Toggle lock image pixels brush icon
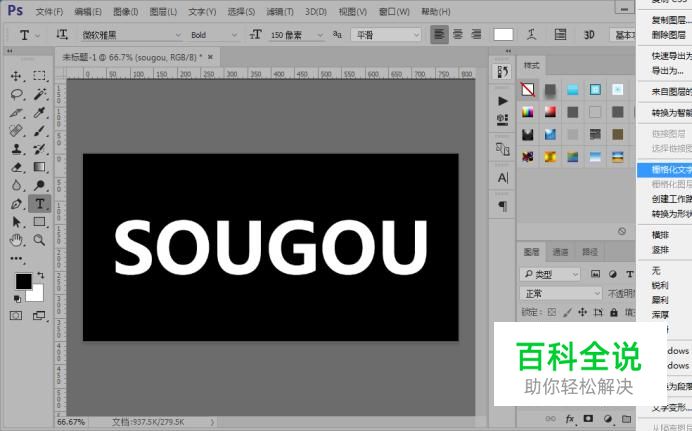Image resolution: width=692 pixels, height=431 pixels. point(568,312)
